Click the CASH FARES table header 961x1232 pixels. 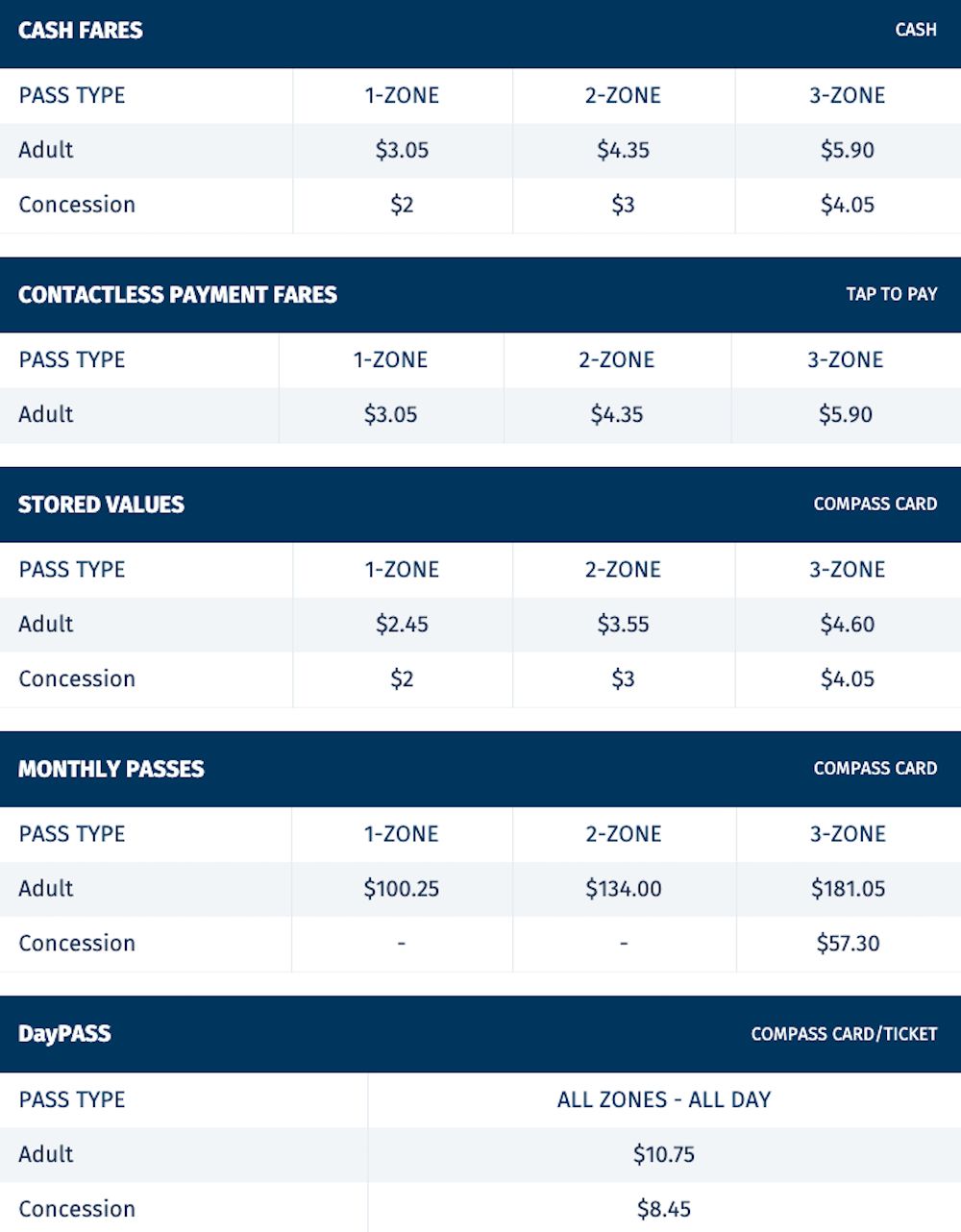(81, 31)
